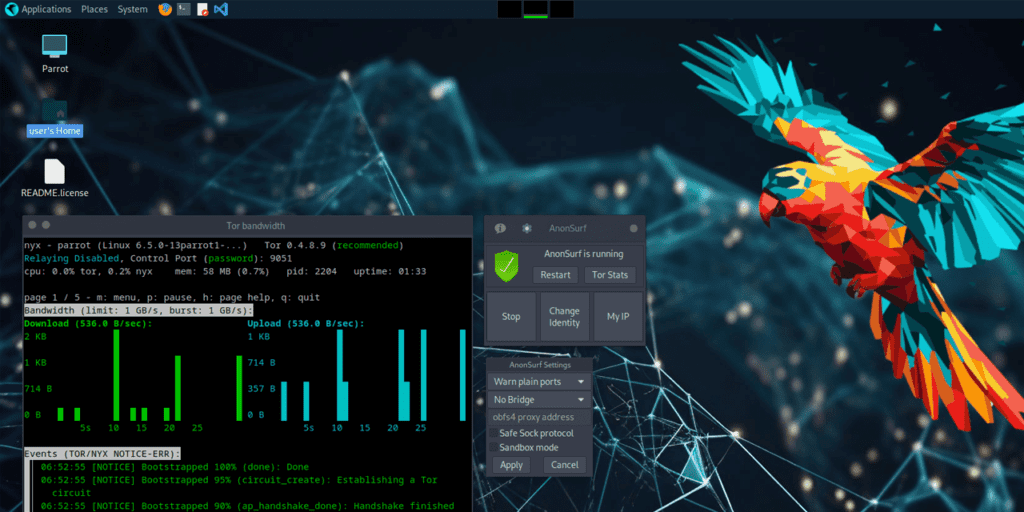The height and width of the screenshot is (512, 1024).
Task: Expand the No Bridge dropdown
Action: click(x=539, y=400)
